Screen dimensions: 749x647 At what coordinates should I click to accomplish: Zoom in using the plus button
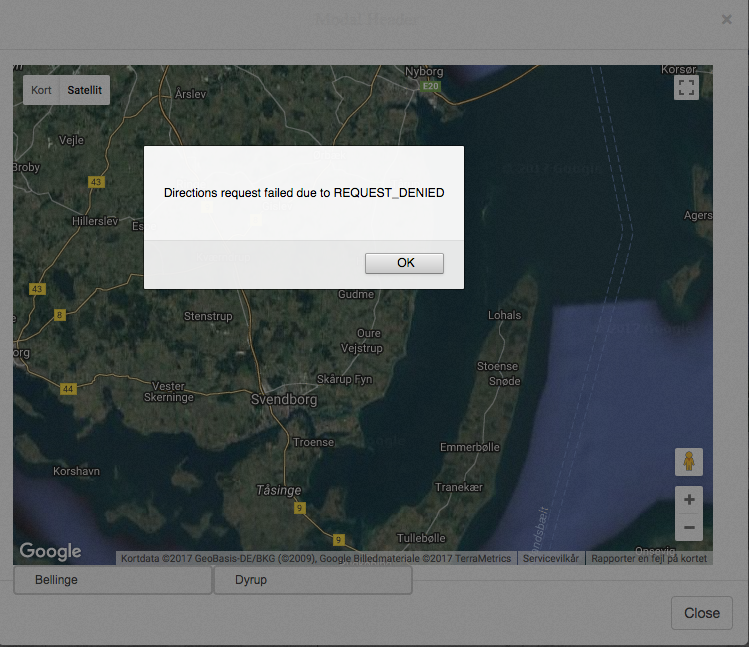point(688,499)
